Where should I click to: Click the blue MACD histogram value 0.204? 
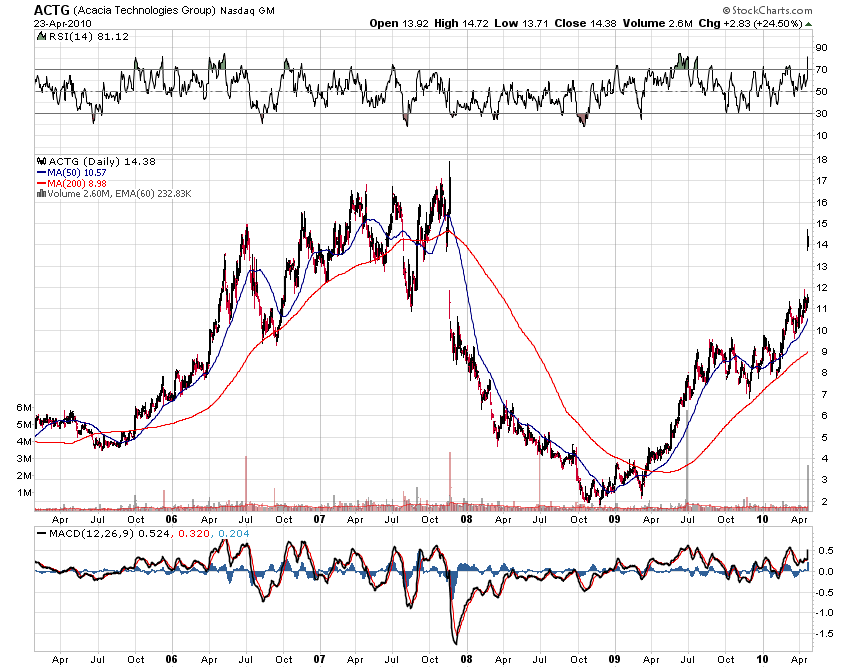[x=234, y=534]
